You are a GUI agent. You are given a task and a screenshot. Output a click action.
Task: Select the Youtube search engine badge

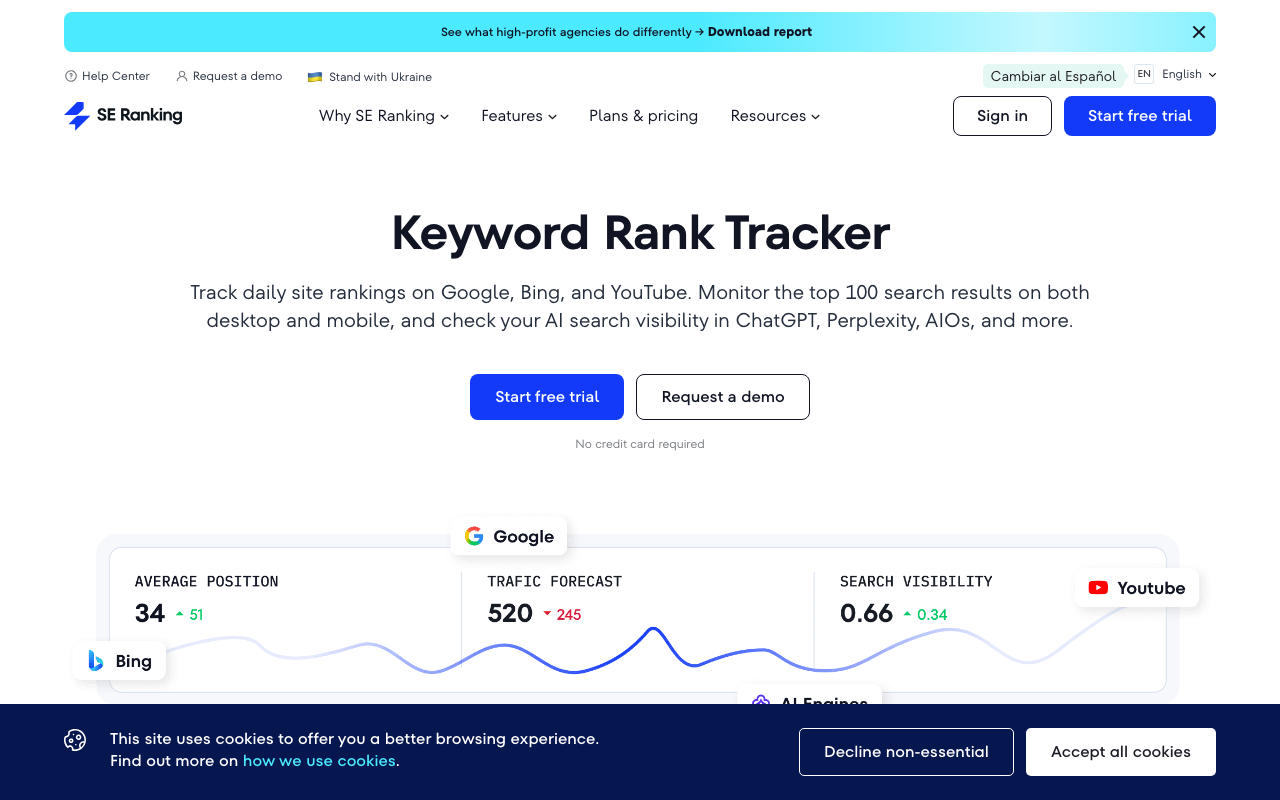pos(1136,588)
